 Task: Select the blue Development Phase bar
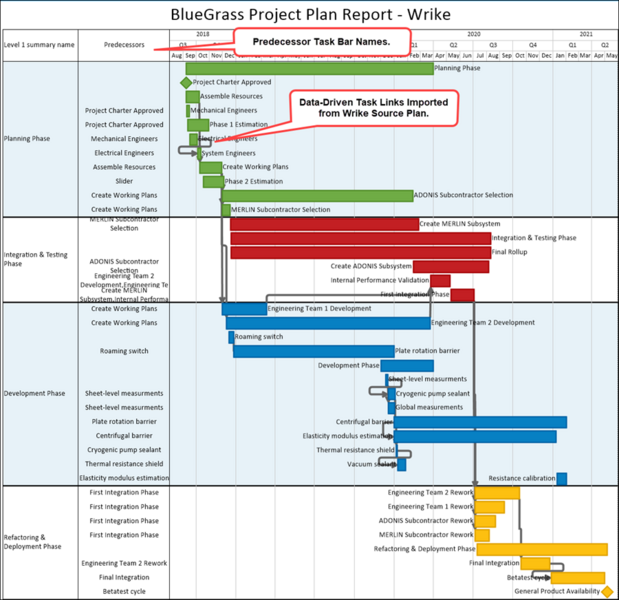pos(407,366)
